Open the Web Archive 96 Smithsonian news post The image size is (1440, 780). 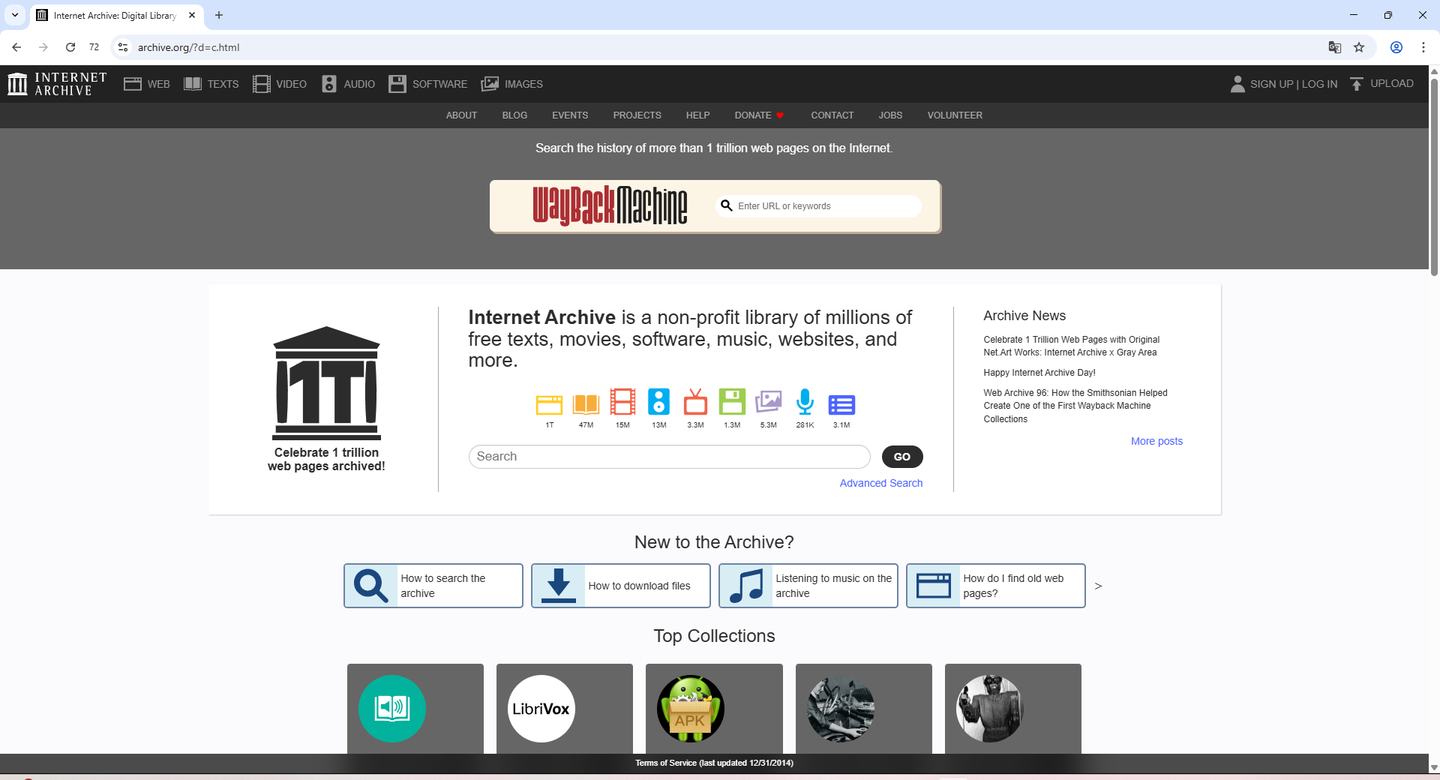pos(1075,406)
